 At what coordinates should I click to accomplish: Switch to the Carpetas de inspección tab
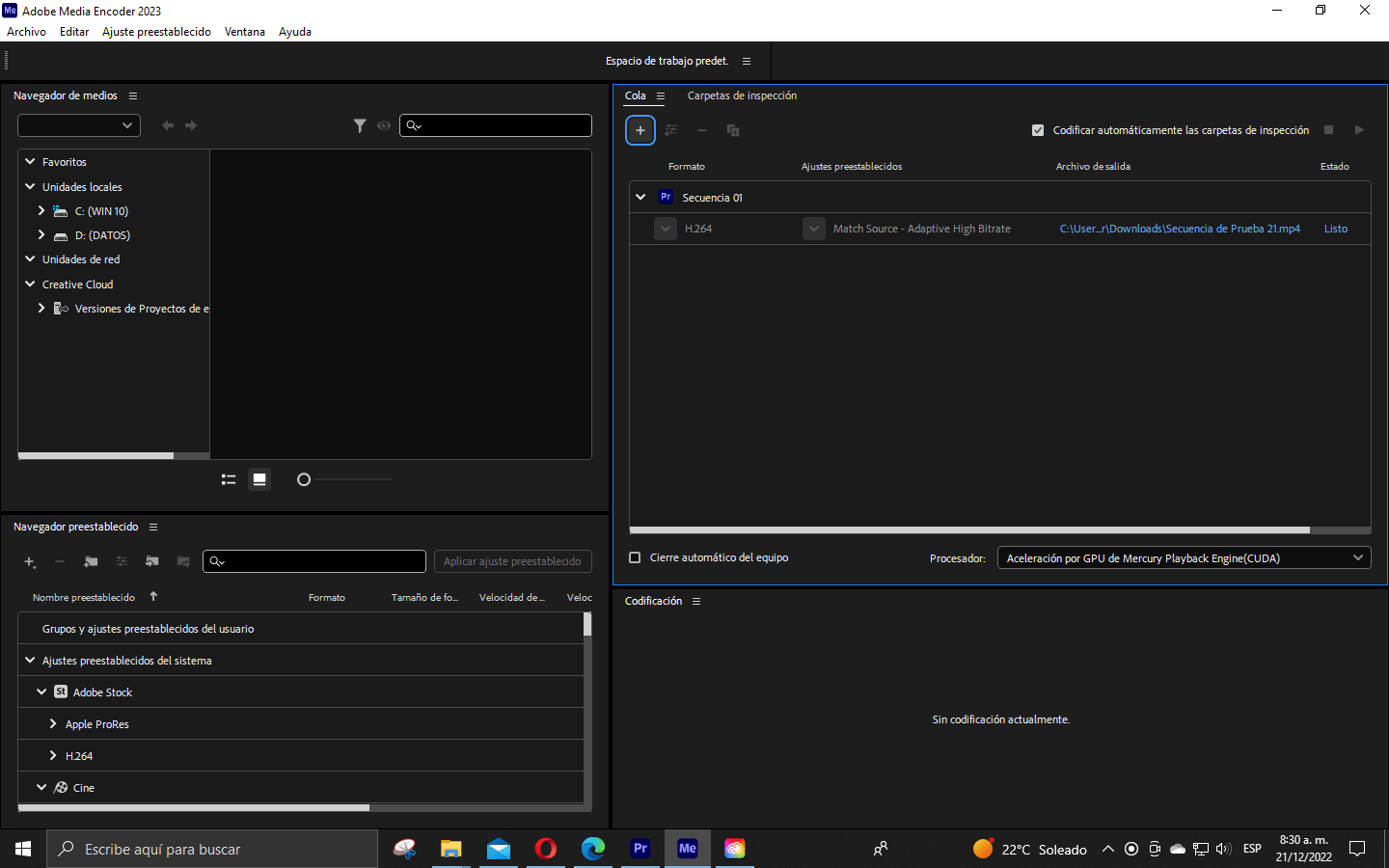tap(742, 95)
